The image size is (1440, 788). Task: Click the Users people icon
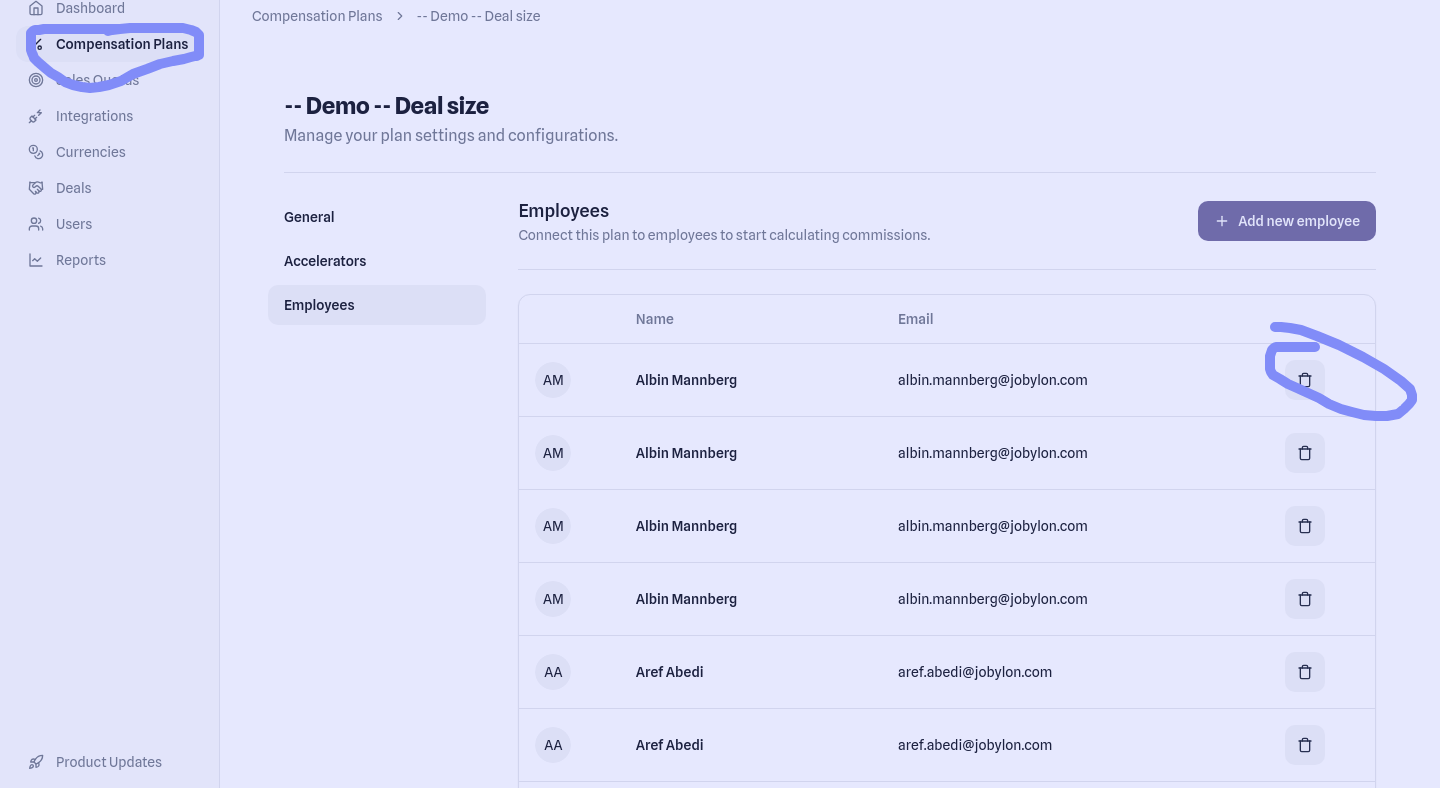[36, 224]
